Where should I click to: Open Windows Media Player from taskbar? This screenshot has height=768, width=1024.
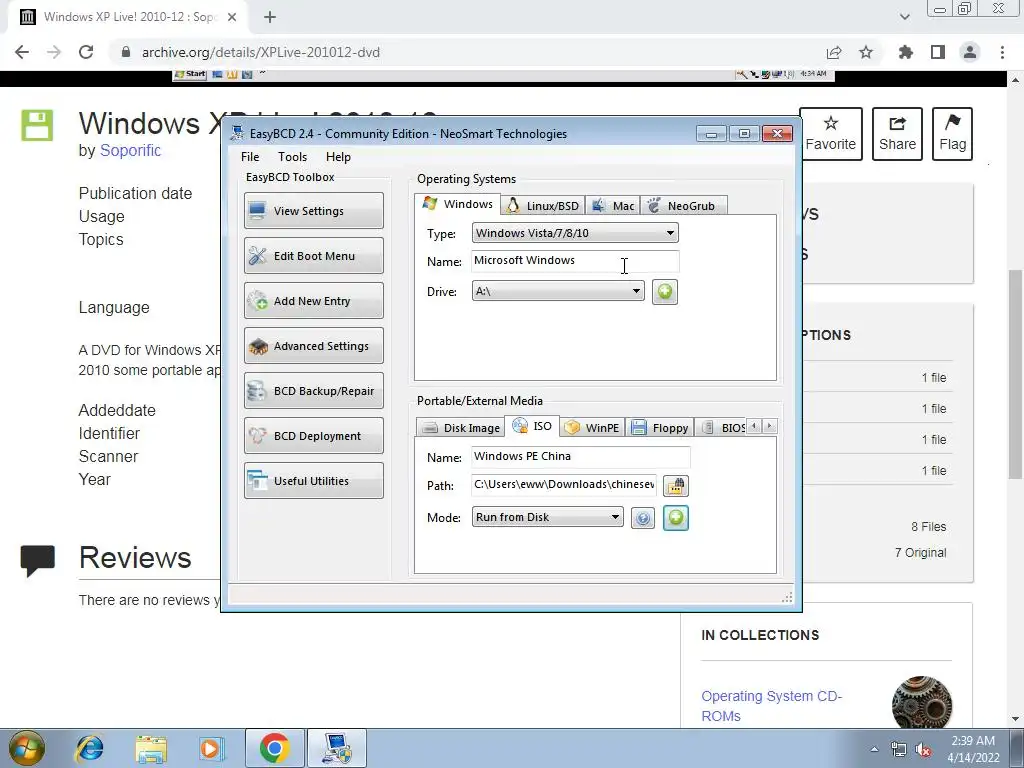coord(211,748)
